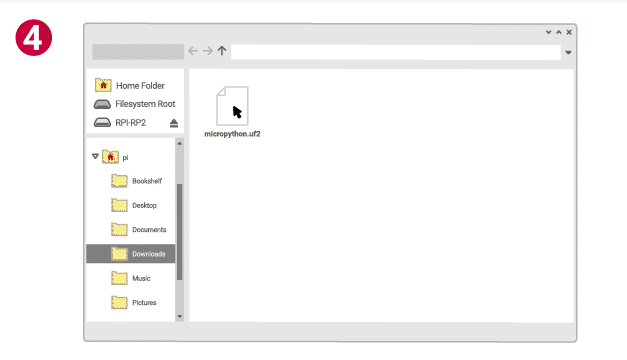Go up to parent folder

pyautogui.click(x=222, y=51)
